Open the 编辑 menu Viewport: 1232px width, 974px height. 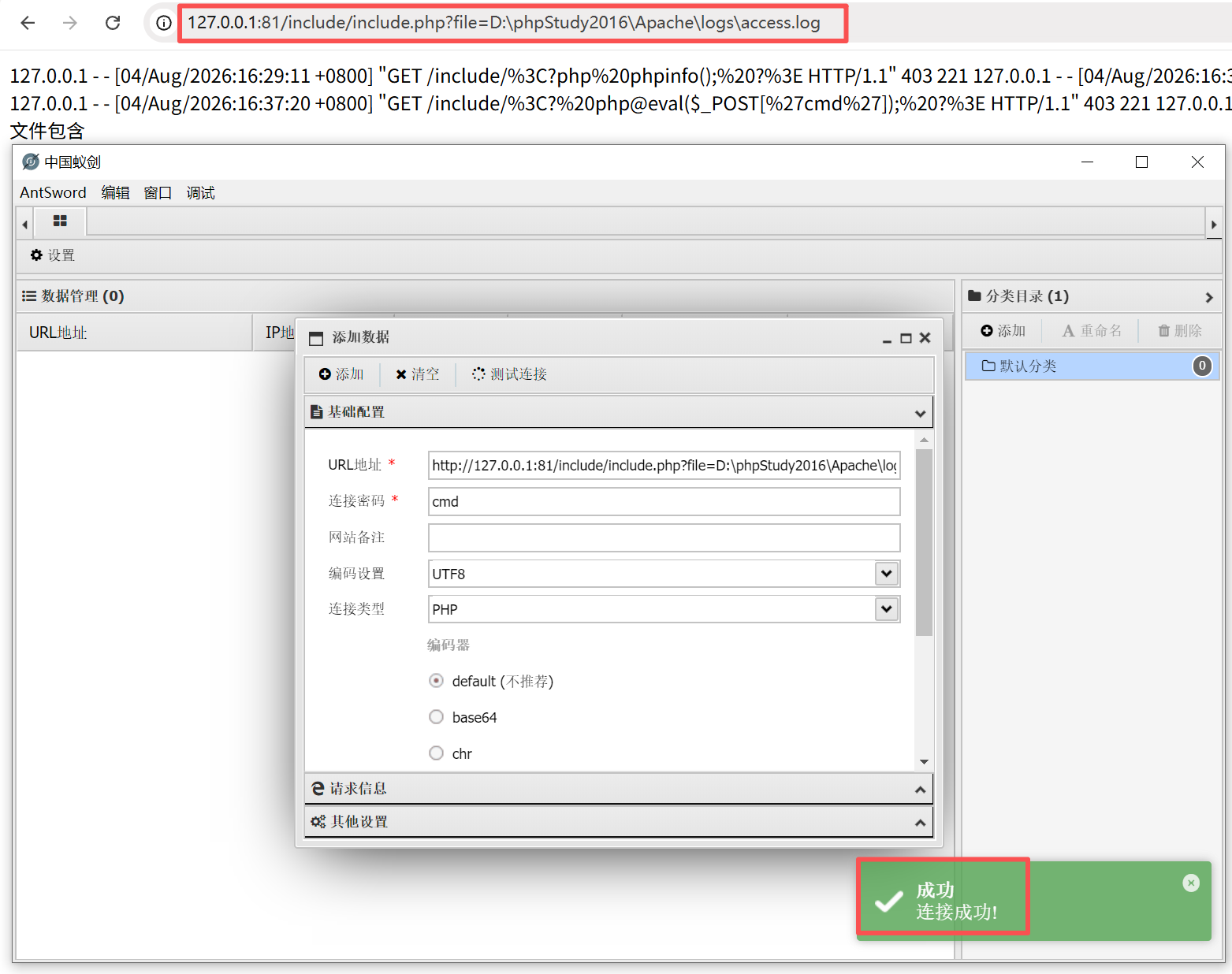[115, 193]
